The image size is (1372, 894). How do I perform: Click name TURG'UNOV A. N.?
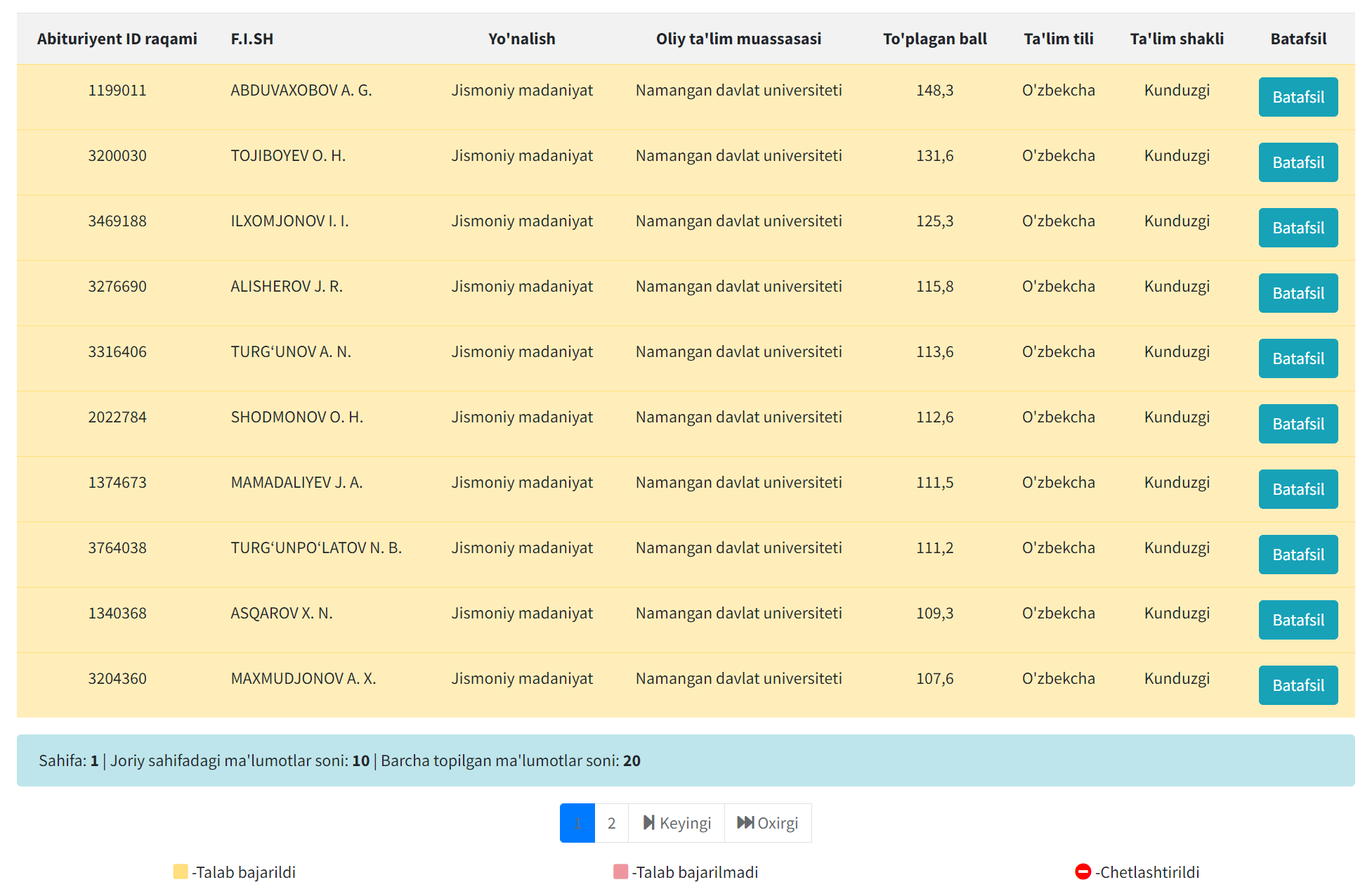pos(291,351)
